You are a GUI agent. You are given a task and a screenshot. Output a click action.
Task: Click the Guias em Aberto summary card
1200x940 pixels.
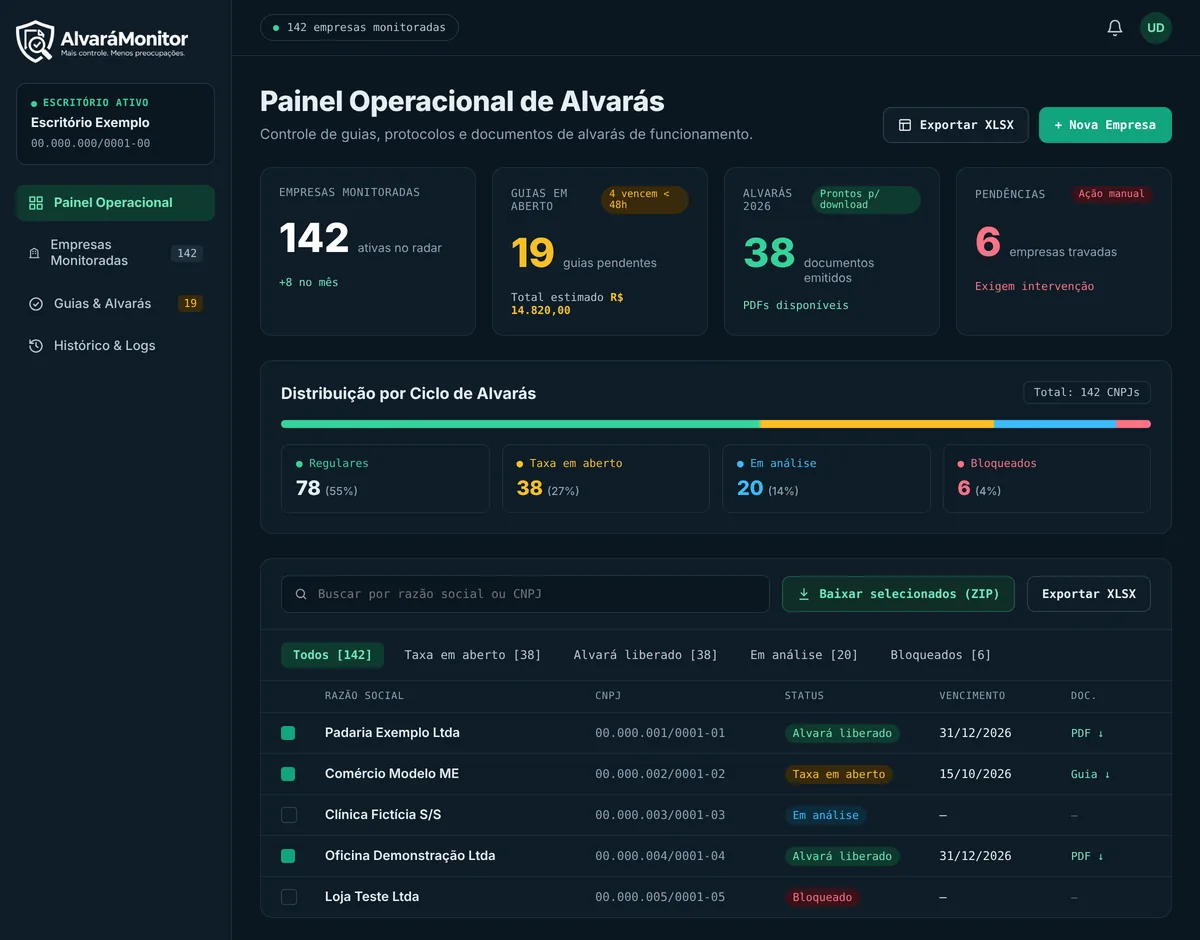coord(600,251)
